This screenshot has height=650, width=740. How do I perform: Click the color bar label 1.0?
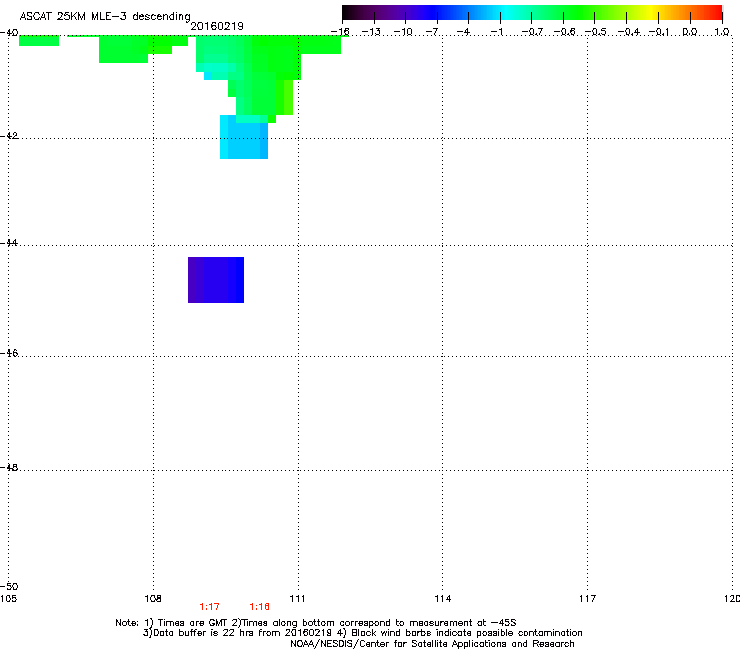722,32
